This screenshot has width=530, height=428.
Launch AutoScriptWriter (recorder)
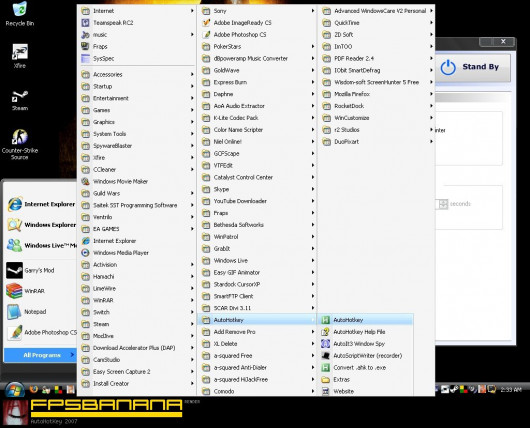(x=366, y=356)
